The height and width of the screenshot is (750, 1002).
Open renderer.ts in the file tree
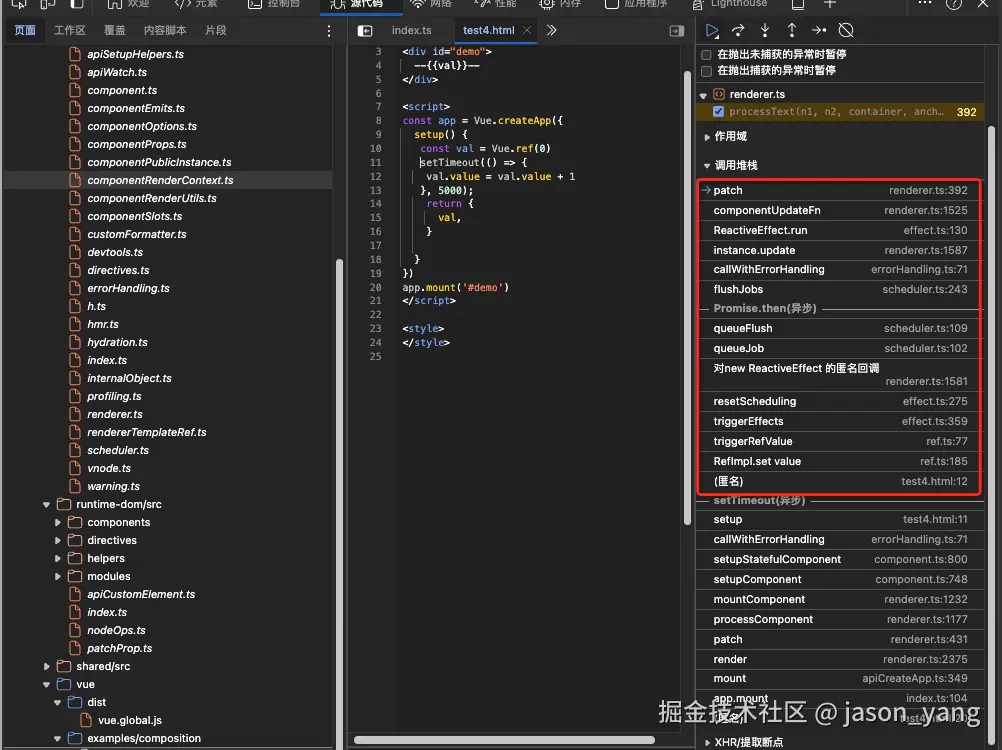(114, 414)
